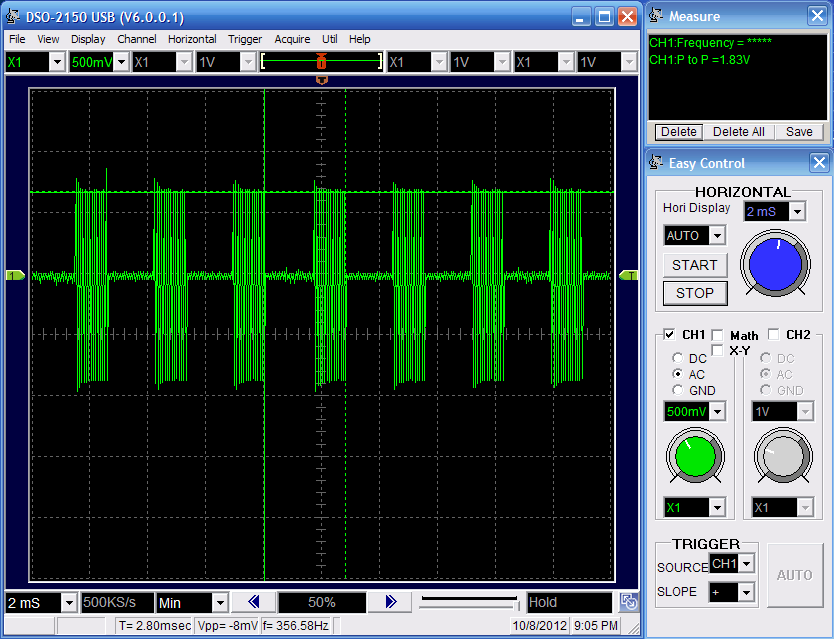Screen dimensions: 834x639
Task: Click the gray CH2 voltage knob
Action: [x=783, y=455]
